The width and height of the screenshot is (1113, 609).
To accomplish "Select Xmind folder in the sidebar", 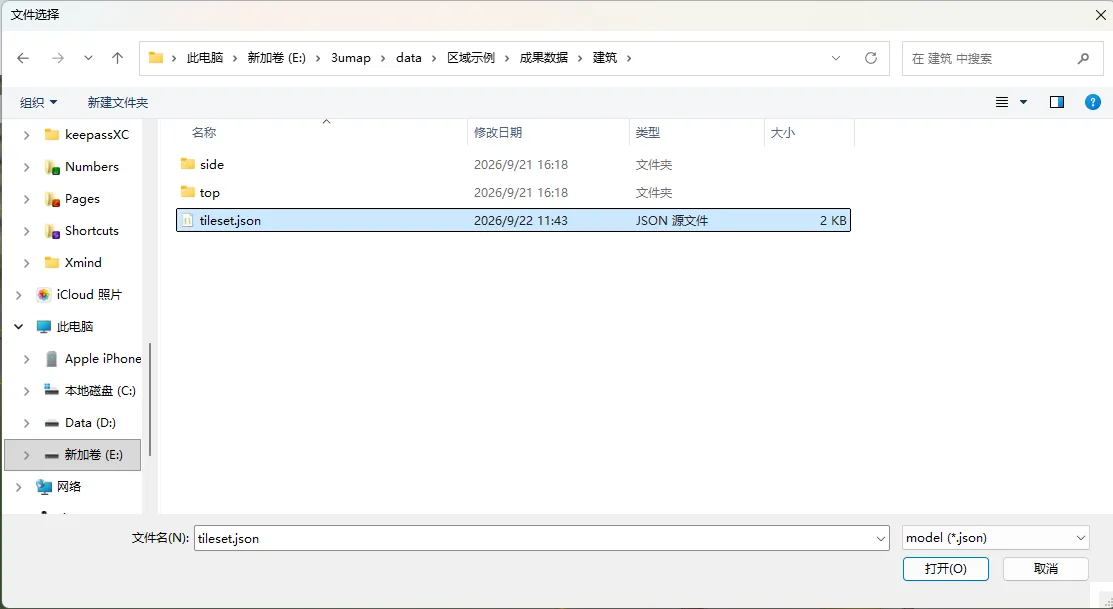I will pyautogui.click(x=83, y=263).
